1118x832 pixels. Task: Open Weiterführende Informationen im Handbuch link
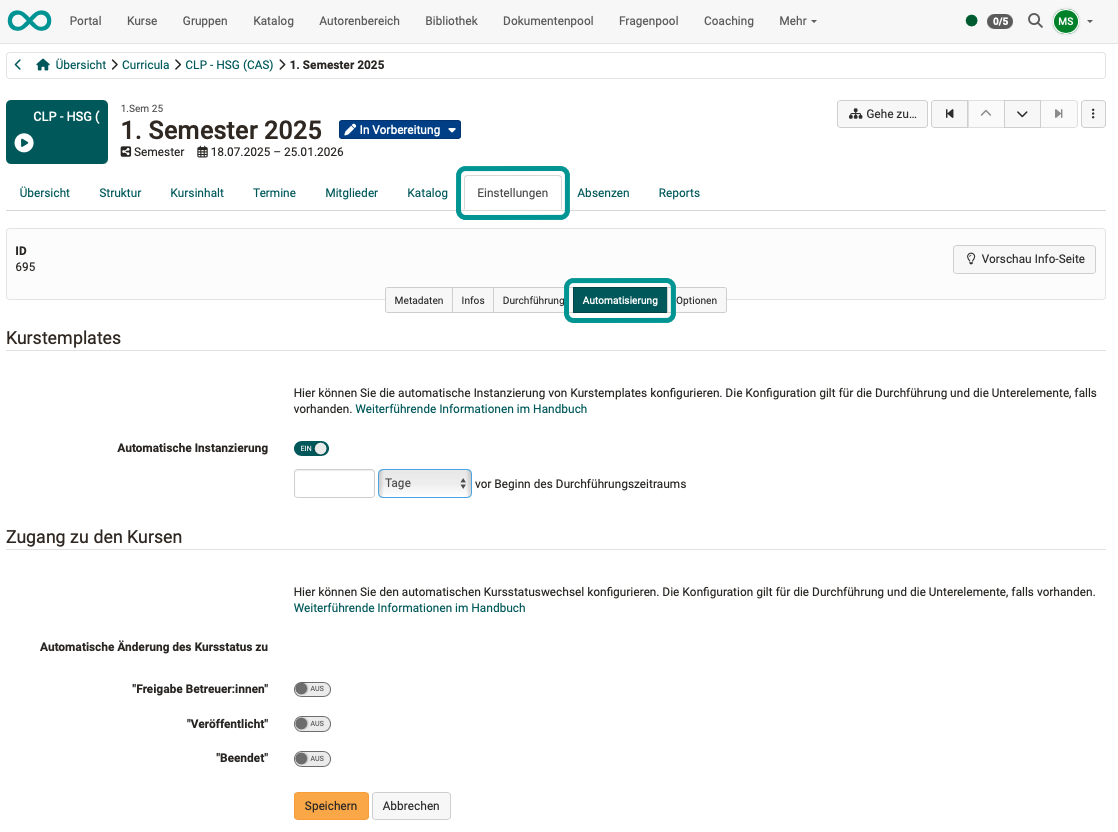pyautogui.click(x=470, y=409)
